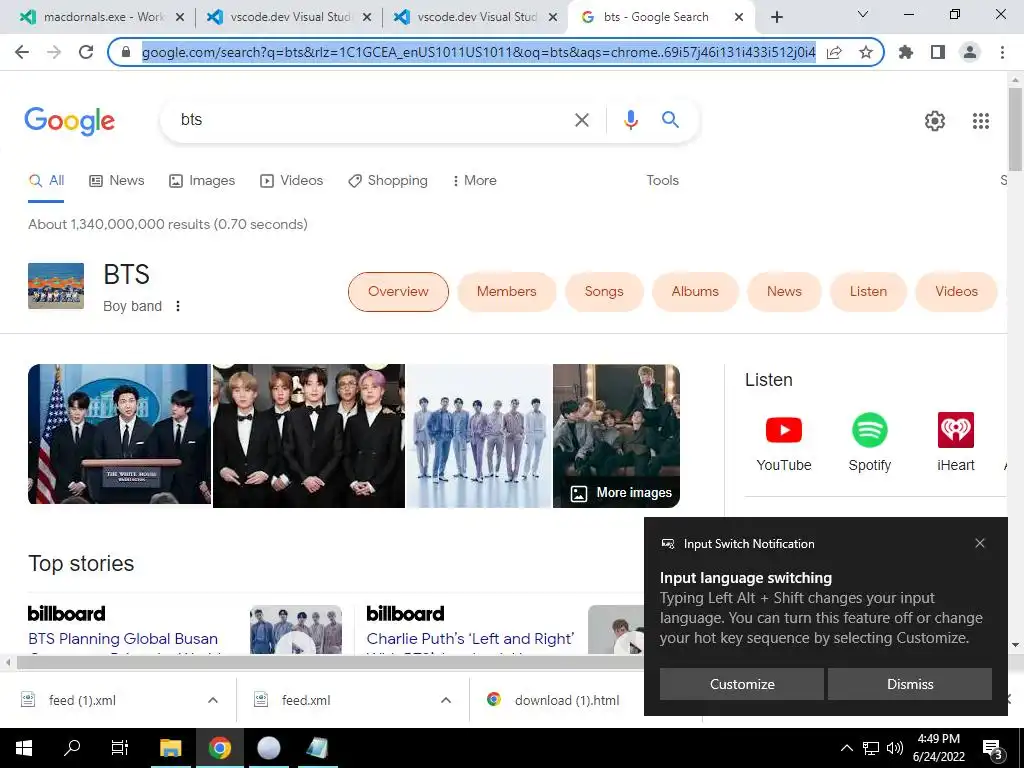The image size is (1024, 768).
Task: Click the vertical page scrollbar
Action: tap(1015, 129)
